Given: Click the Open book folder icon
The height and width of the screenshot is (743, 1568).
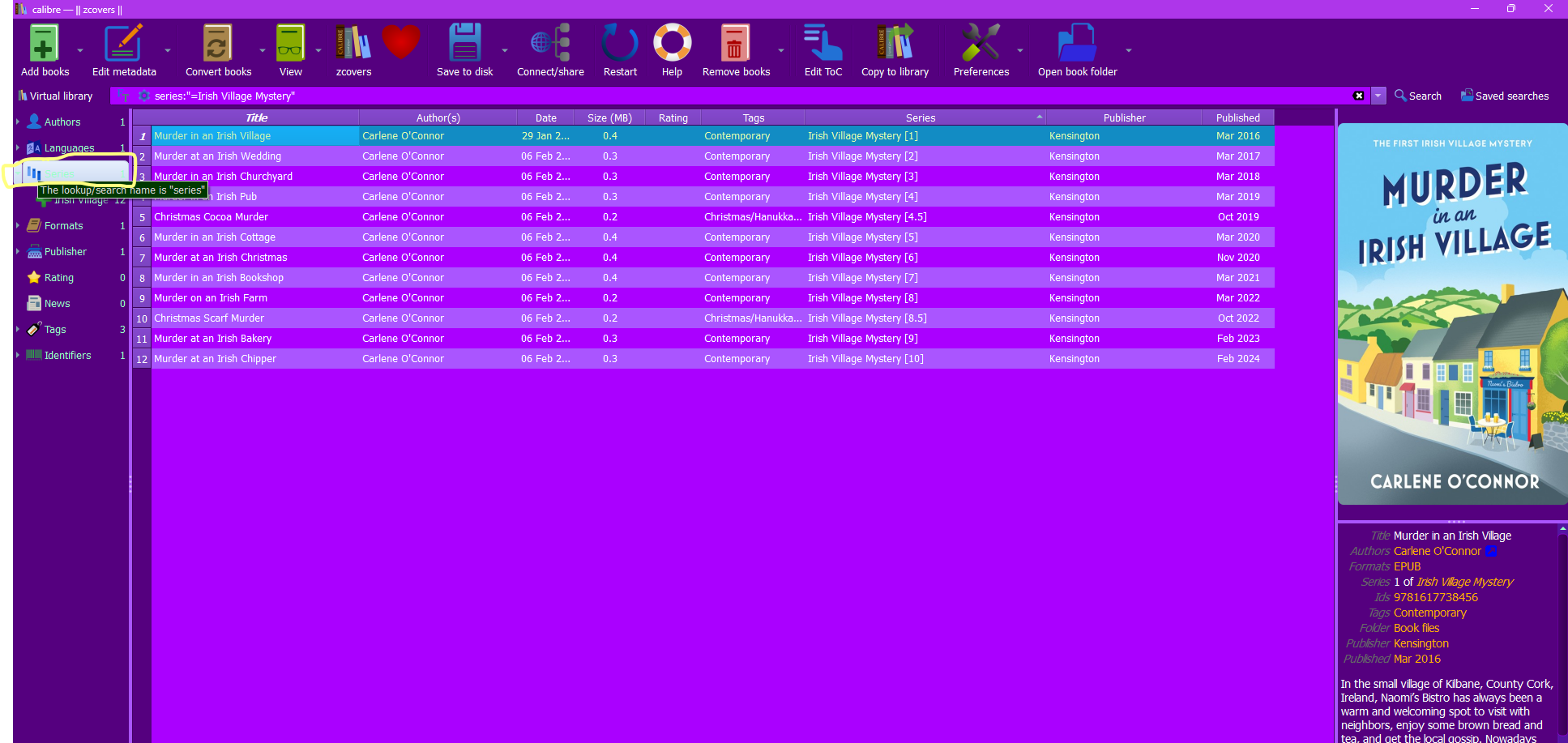Looking at the screenshot, I should (1077, 43).
